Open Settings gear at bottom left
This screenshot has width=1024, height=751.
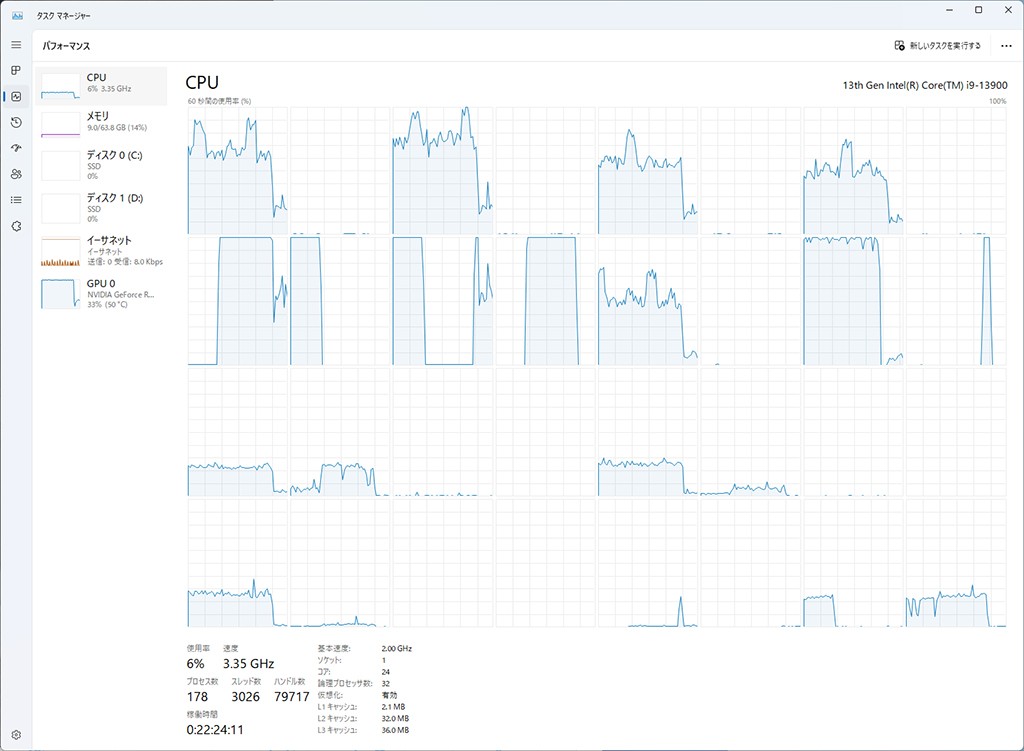point(16,735)
